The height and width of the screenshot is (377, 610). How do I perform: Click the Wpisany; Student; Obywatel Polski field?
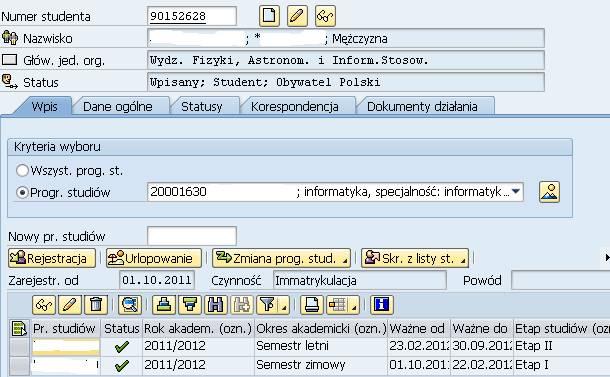coord(346,82)
